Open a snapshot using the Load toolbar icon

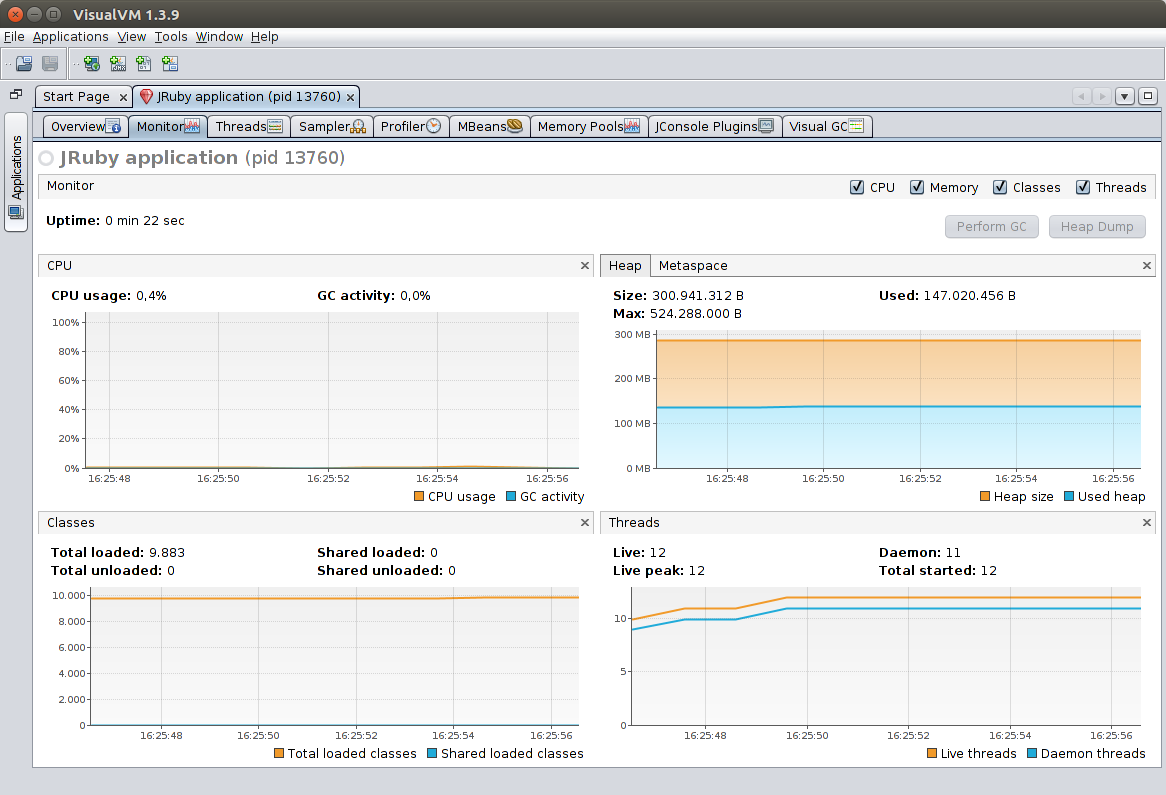[x=23, y=63]
